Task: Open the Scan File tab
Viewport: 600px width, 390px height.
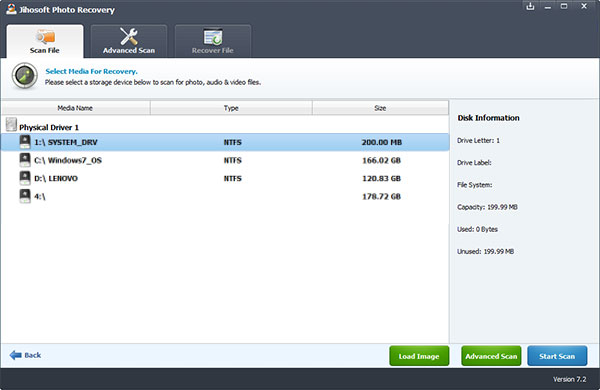Action: pyautogui.click(x=45, y=41)
